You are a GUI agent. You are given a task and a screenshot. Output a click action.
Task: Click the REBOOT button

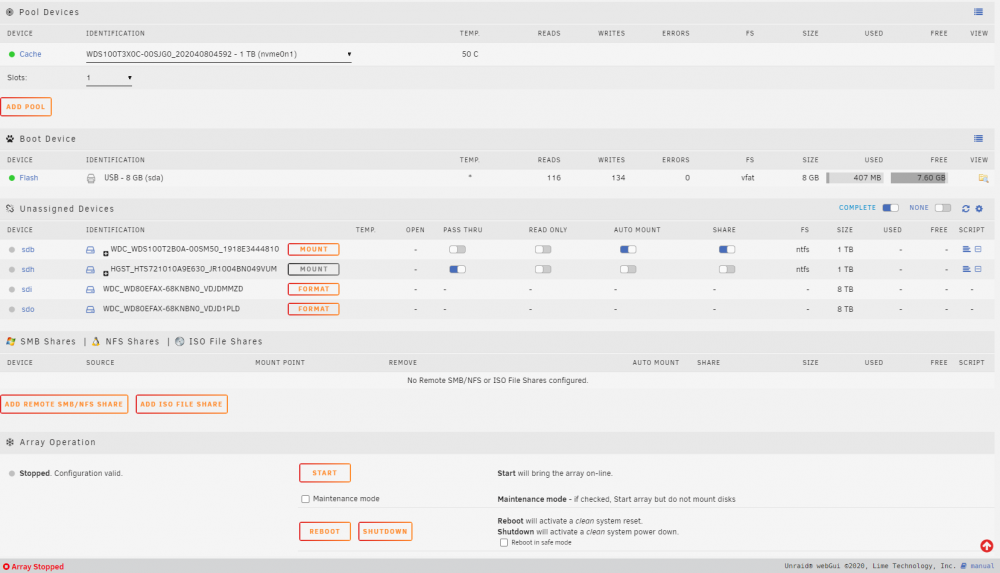325,531
